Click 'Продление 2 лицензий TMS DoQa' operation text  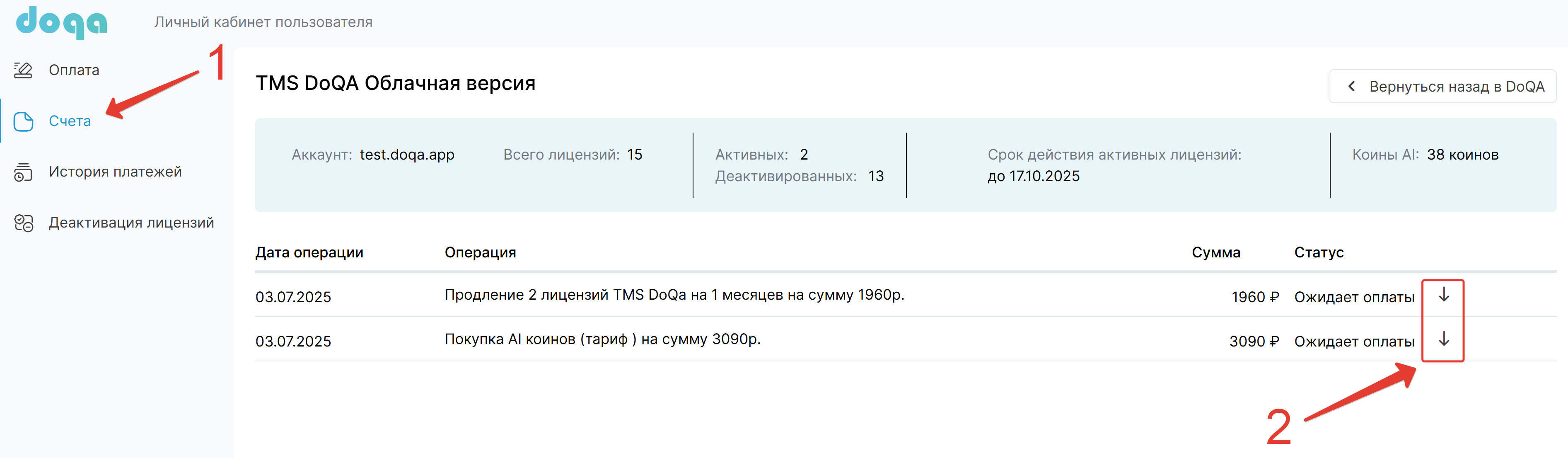pyautogui.click(x=674, y=295)
